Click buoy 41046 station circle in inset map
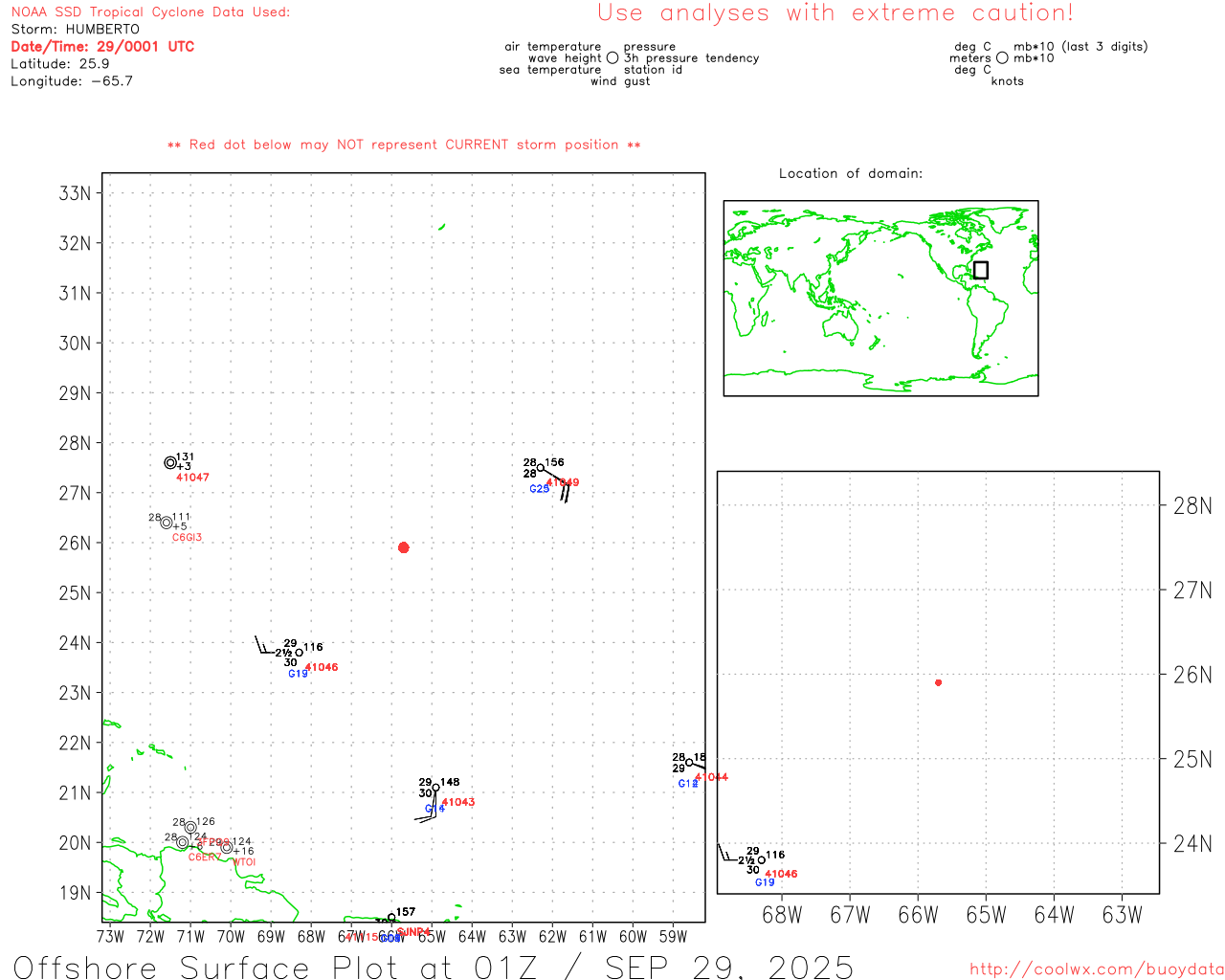The image size is (1225, 980). pos(761,859)
